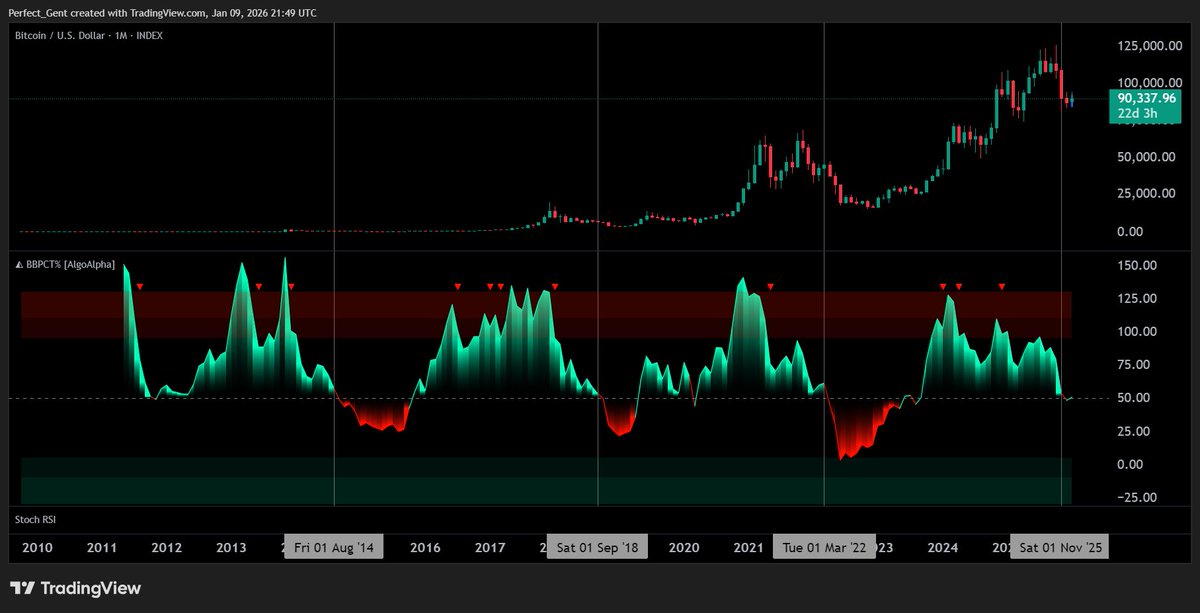Click the 25,000.00 price axis value

pyautogui.click(x=1146, y=194)
